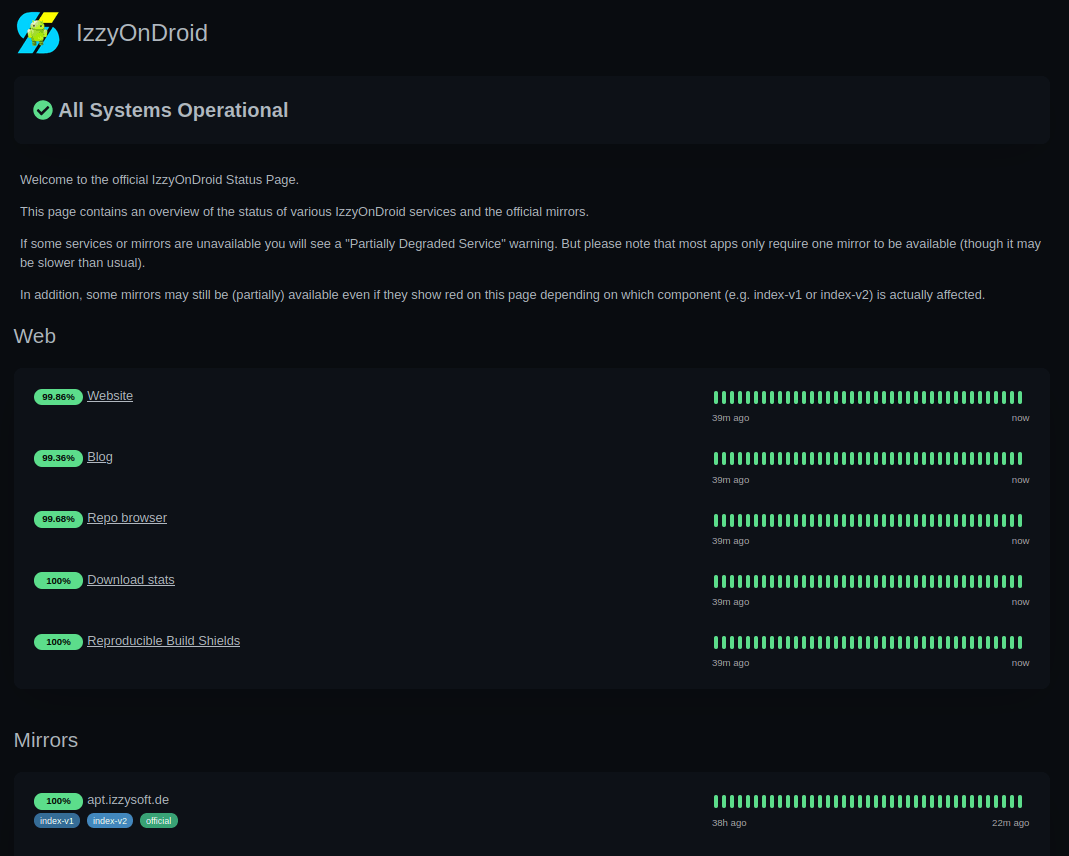
Task: Toggle the index-v1 tag under apt.izzysoft.de
Action: click(x=57, y=820)
